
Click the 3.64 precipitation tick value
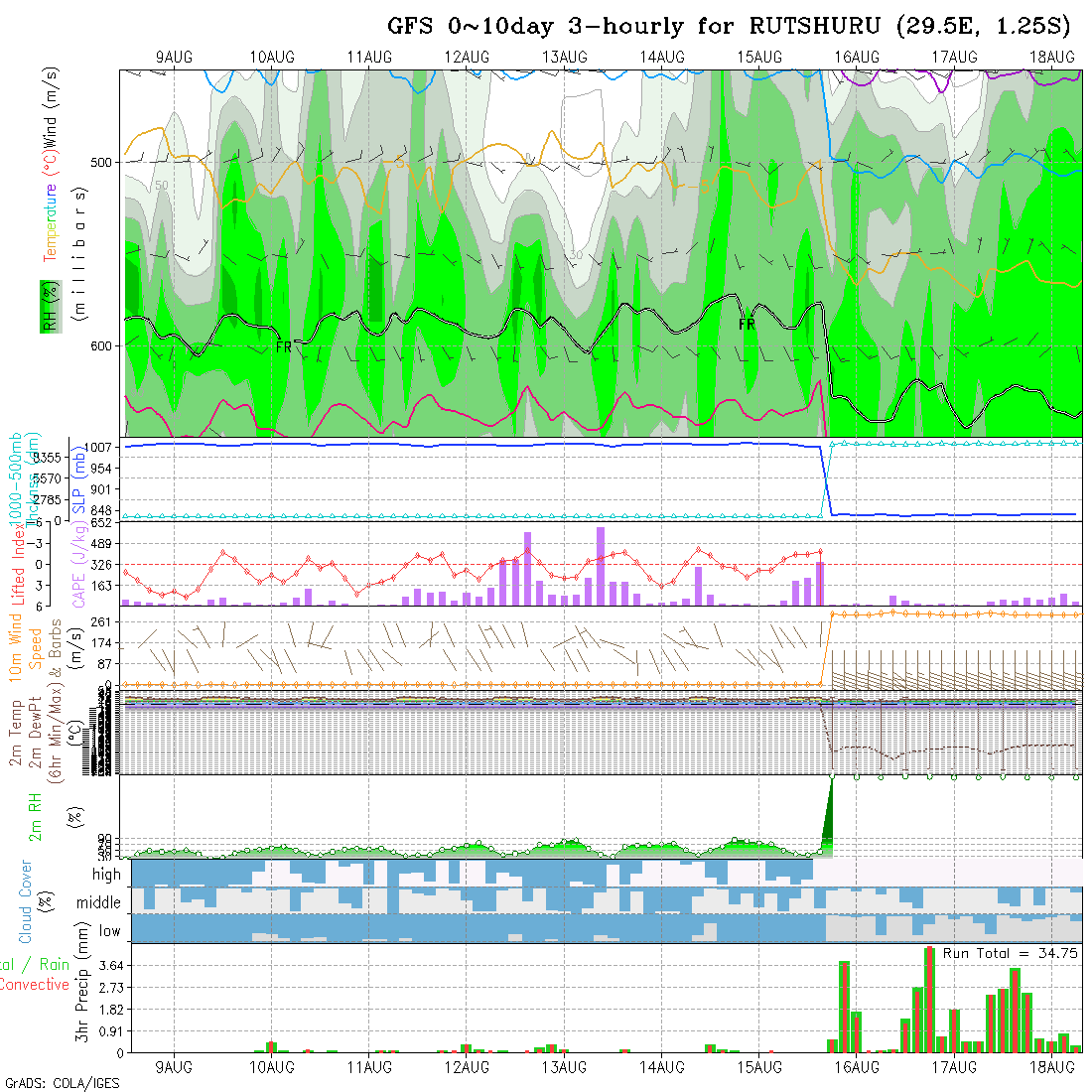tap(111, 966)
